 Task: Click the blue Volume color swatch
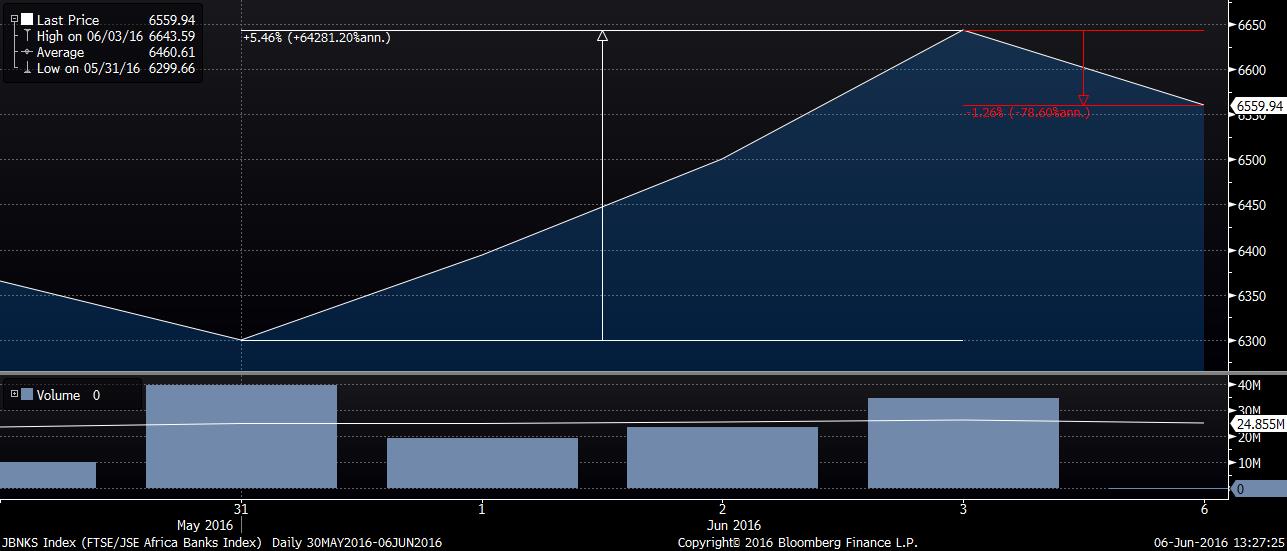tap(27, 395)
